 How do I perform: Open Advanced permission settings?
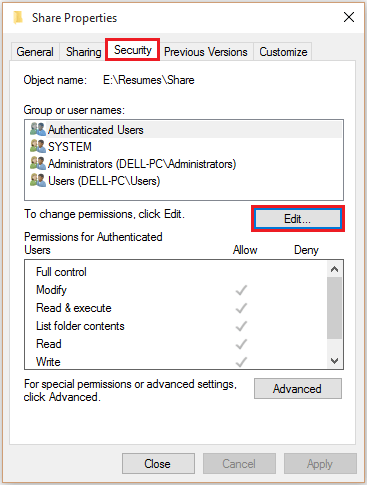[298, 388]
